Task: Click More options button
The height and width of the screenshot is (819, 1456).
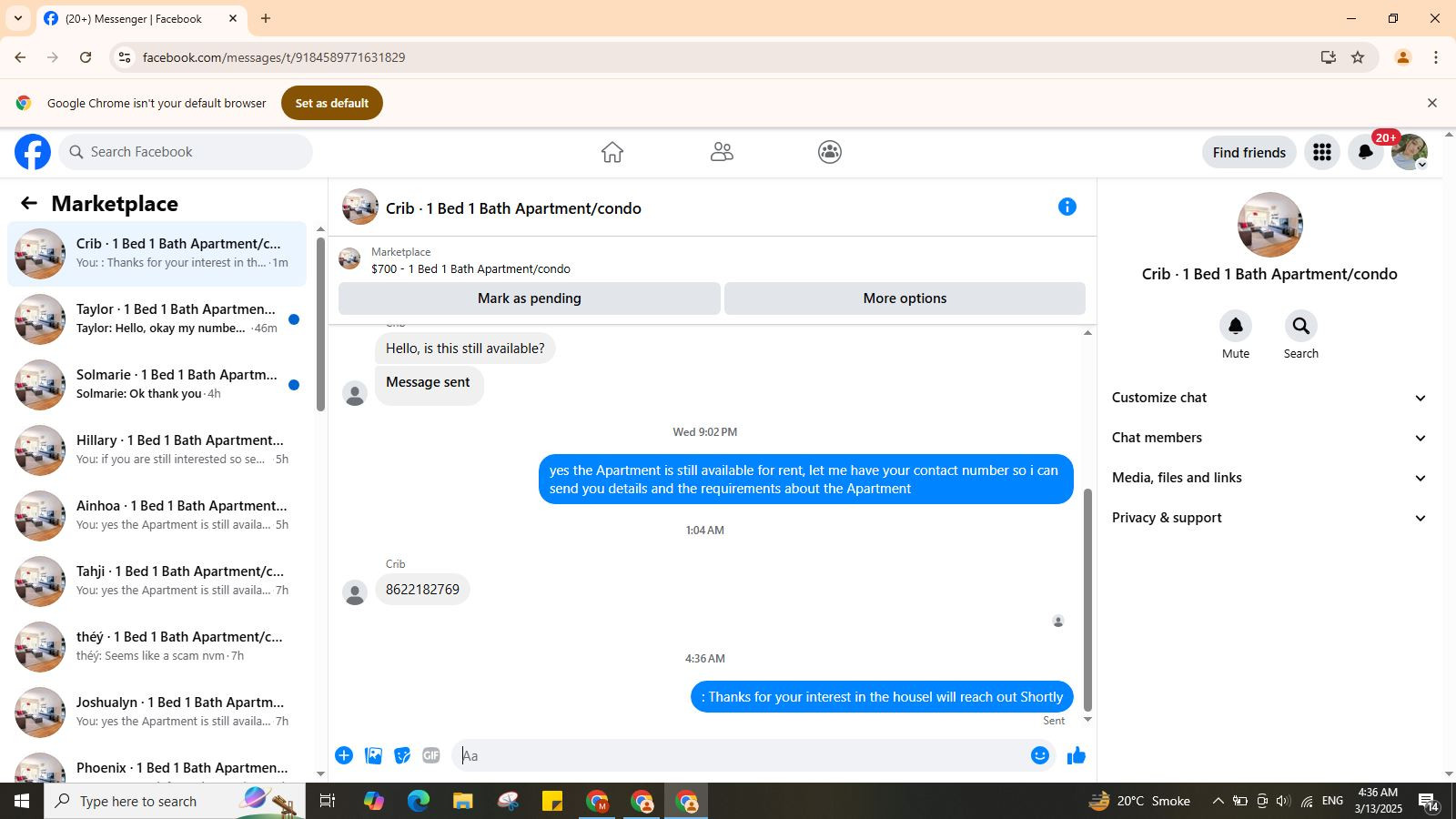Action: click(905, 298)
